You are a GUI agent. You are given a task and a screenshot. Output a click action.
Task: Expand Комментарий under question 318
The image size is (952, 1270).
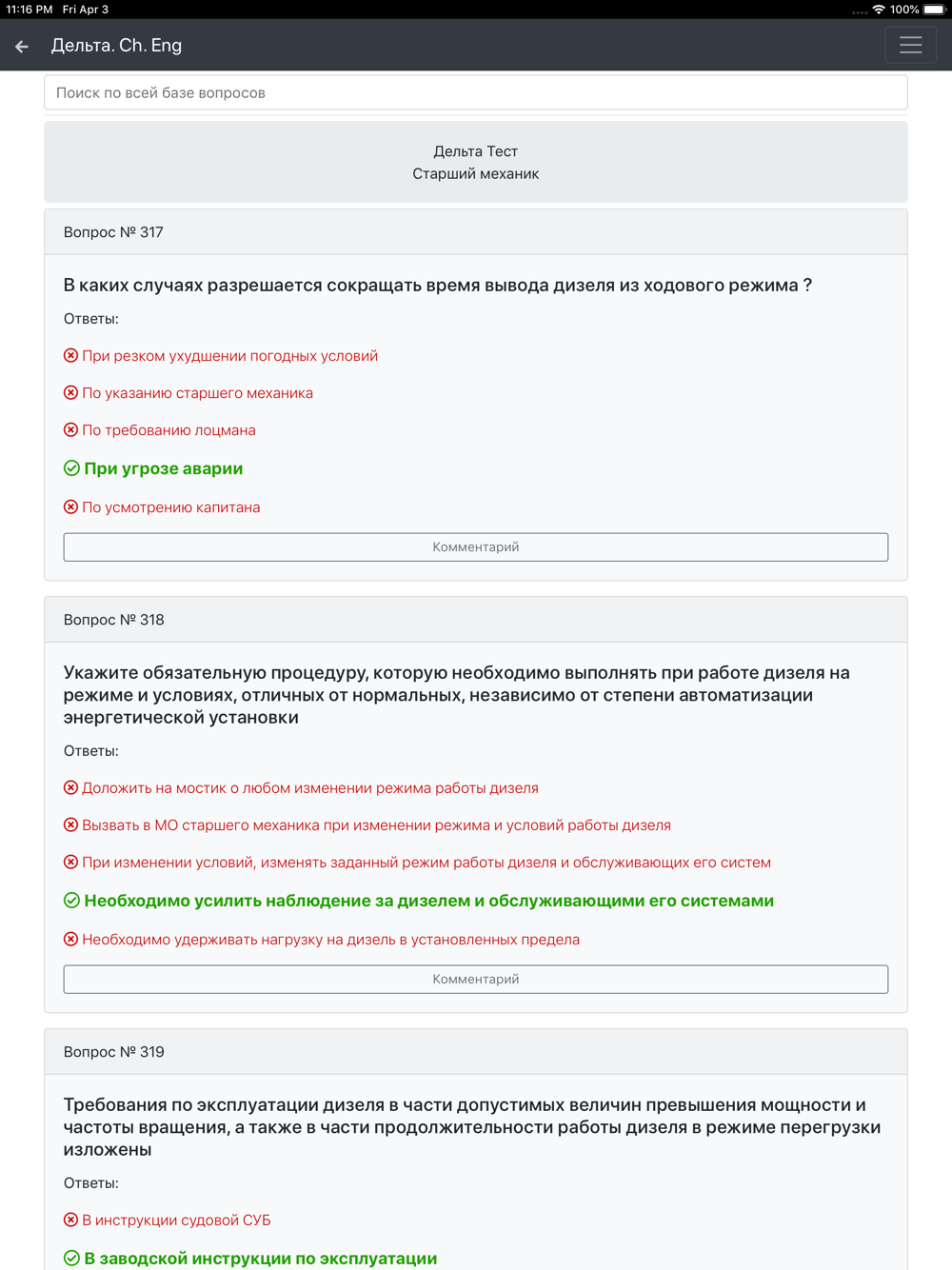point(476,980)
